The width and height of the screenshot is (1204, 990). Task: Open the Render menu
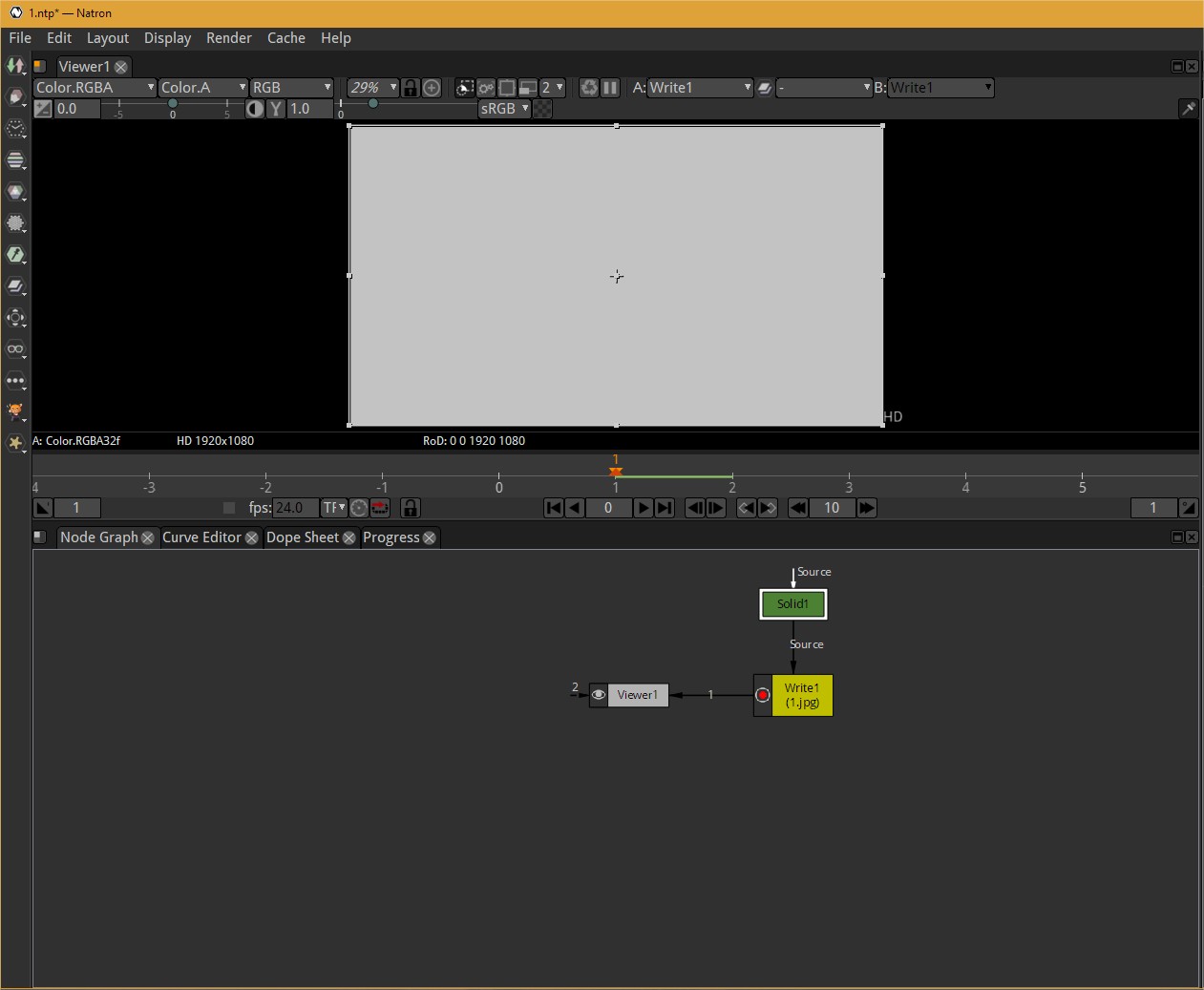pyautogui.click(x=229, y=38)
